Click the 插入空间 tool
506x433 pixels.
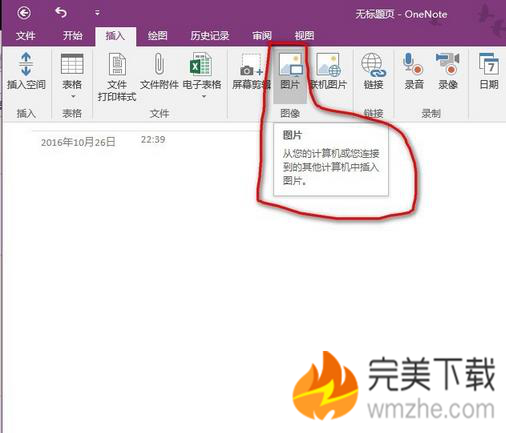click(26, 71)
